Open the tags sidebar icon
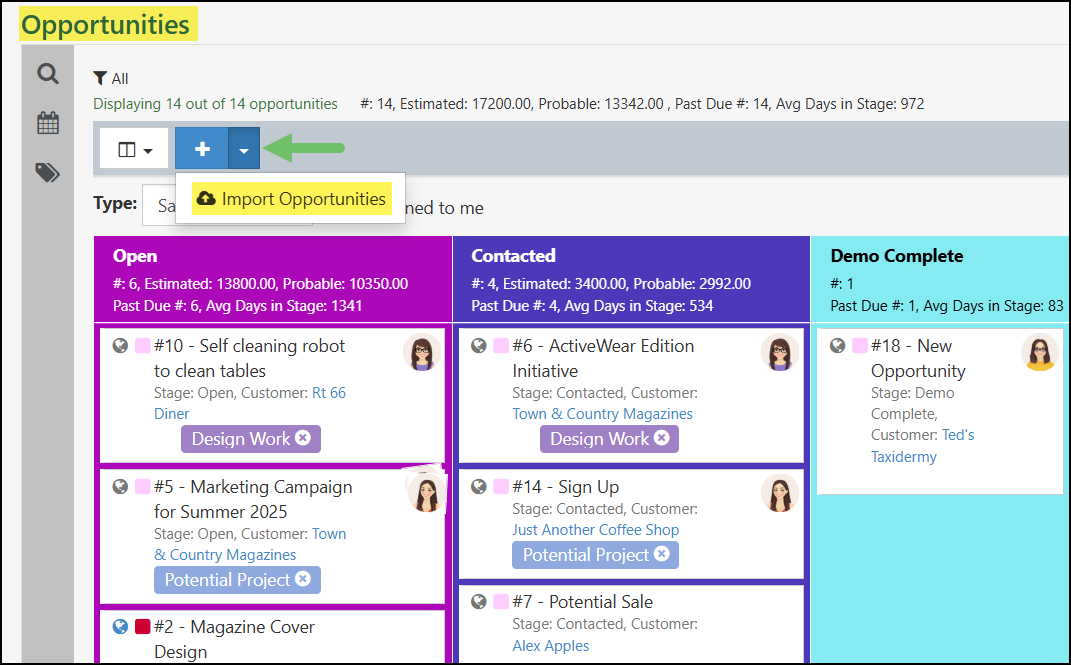 pos(48,173)
